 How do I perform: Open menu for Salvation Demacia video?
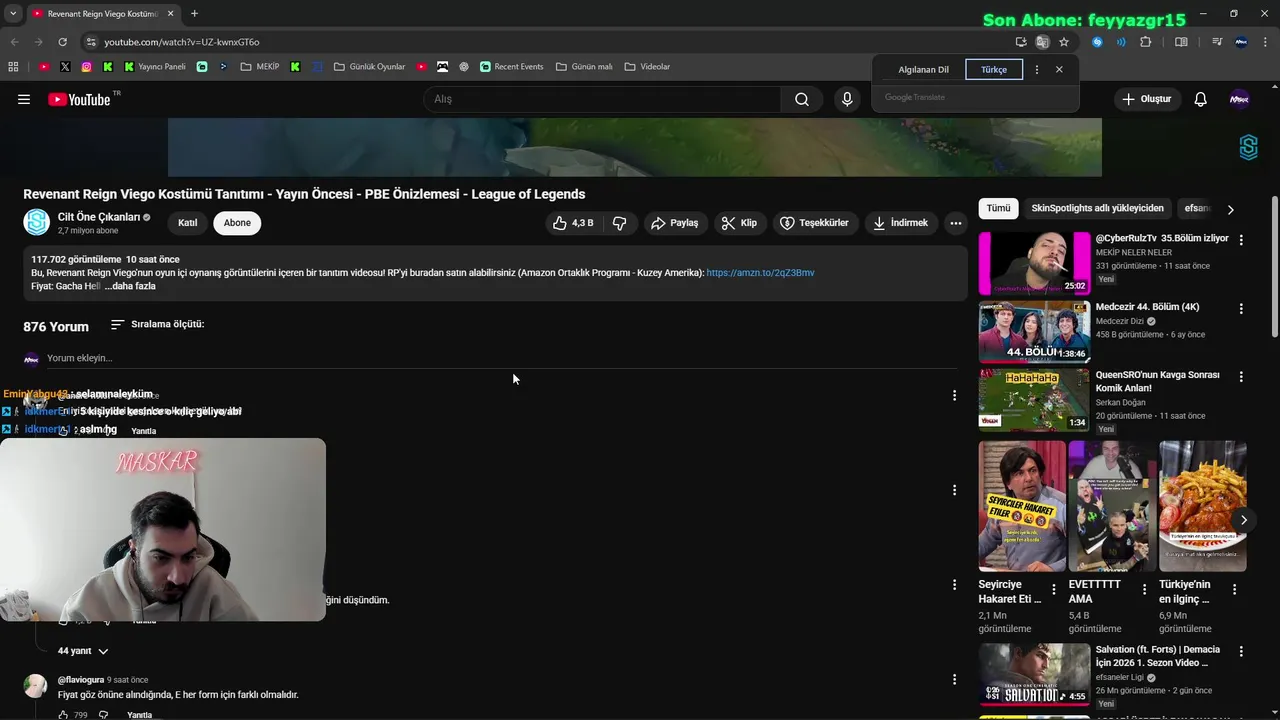pos(1241,651)
